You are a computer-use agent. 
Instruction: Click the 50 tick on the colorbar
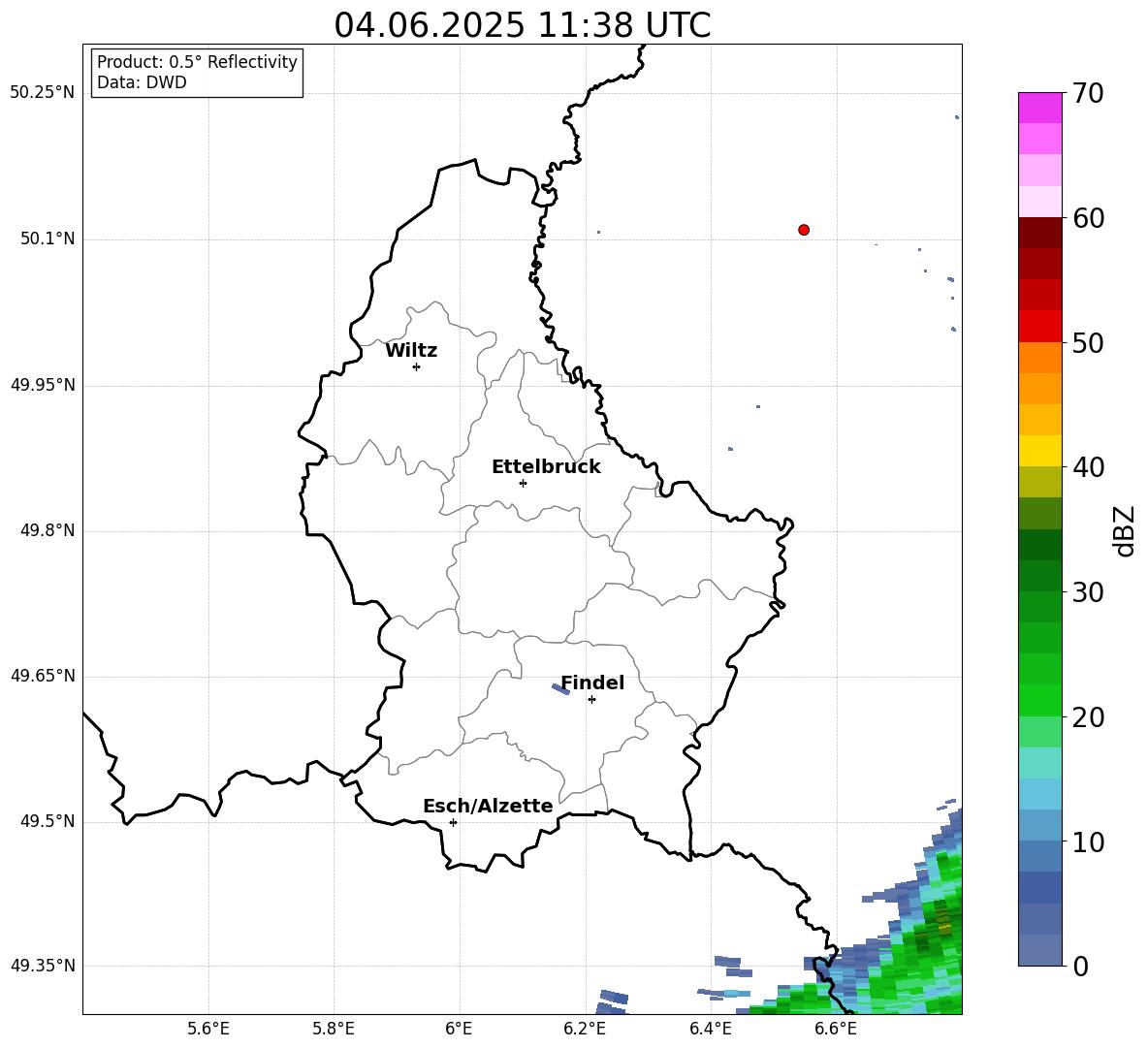(x=1089, y=343)
